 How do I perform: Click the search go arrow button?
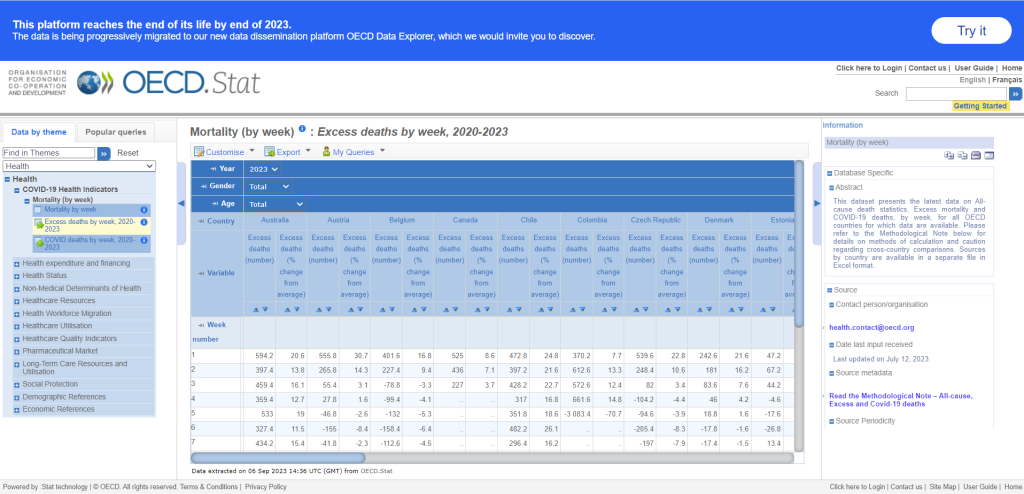[1015, 93]
